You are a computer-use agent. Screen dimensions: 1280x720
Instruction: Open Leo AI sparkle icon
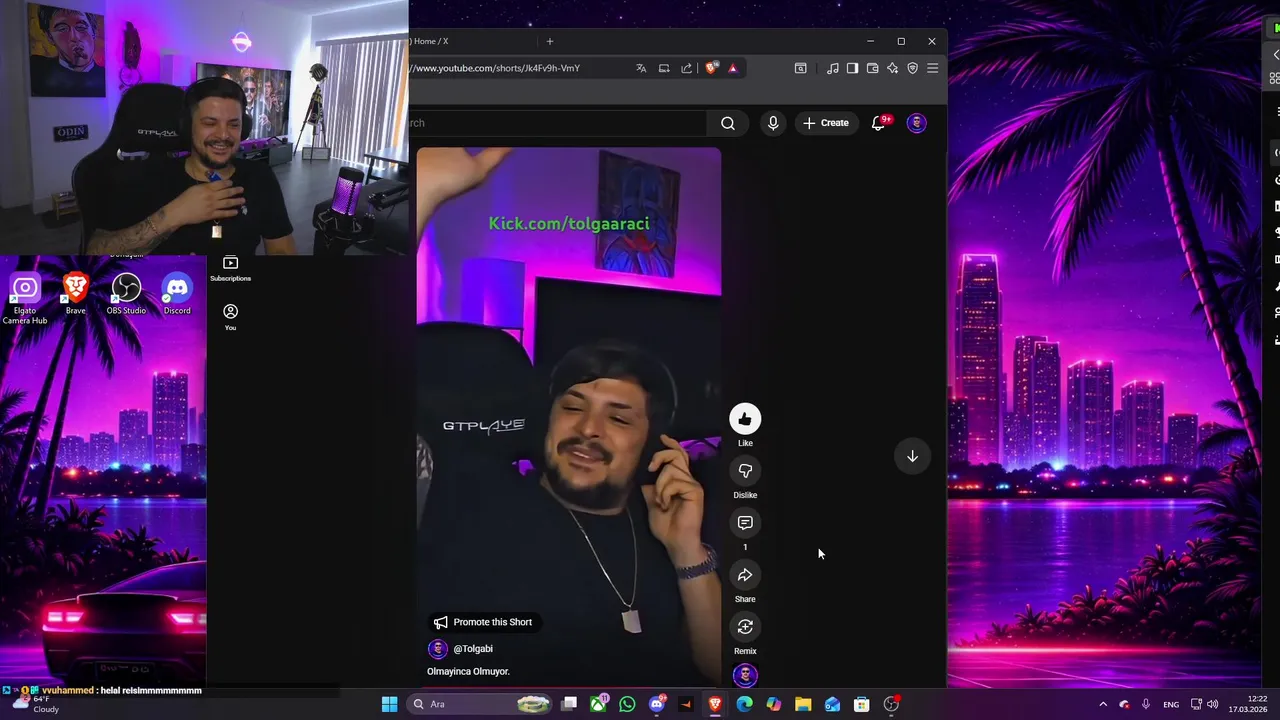coord(892,68)
